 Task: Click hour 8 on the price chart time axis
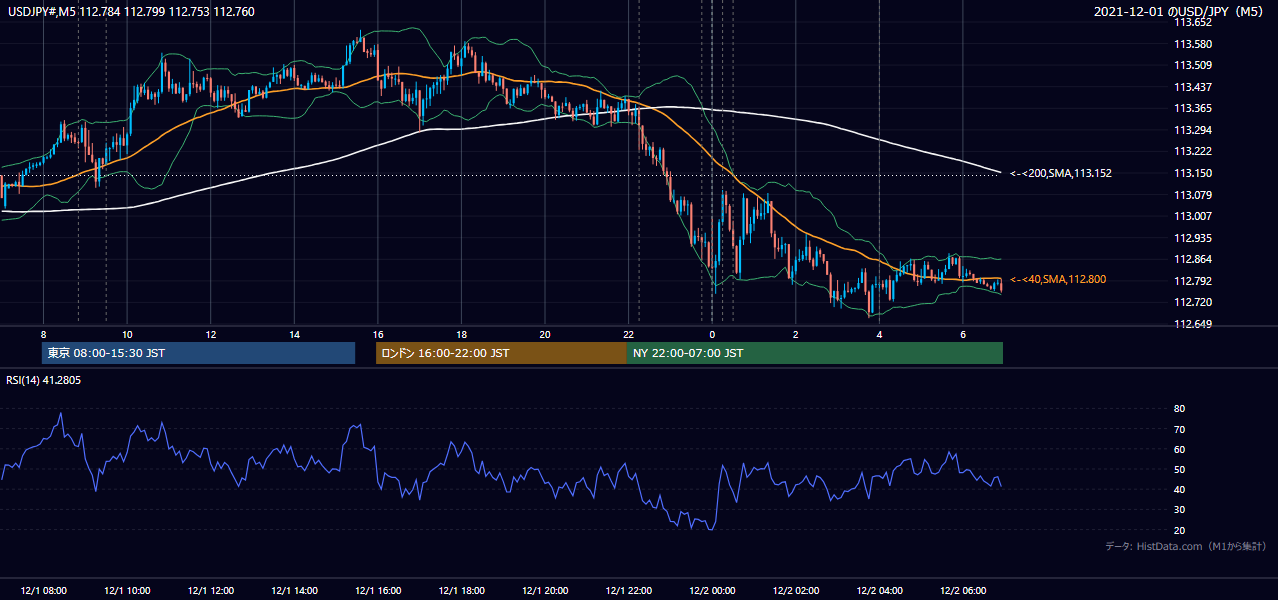click(x=43, y=333)
